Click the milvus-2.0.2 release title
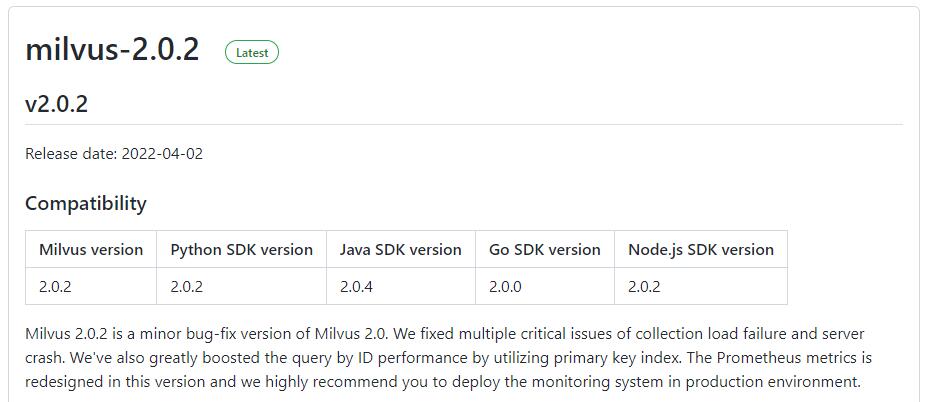 [x=112, y=50]
